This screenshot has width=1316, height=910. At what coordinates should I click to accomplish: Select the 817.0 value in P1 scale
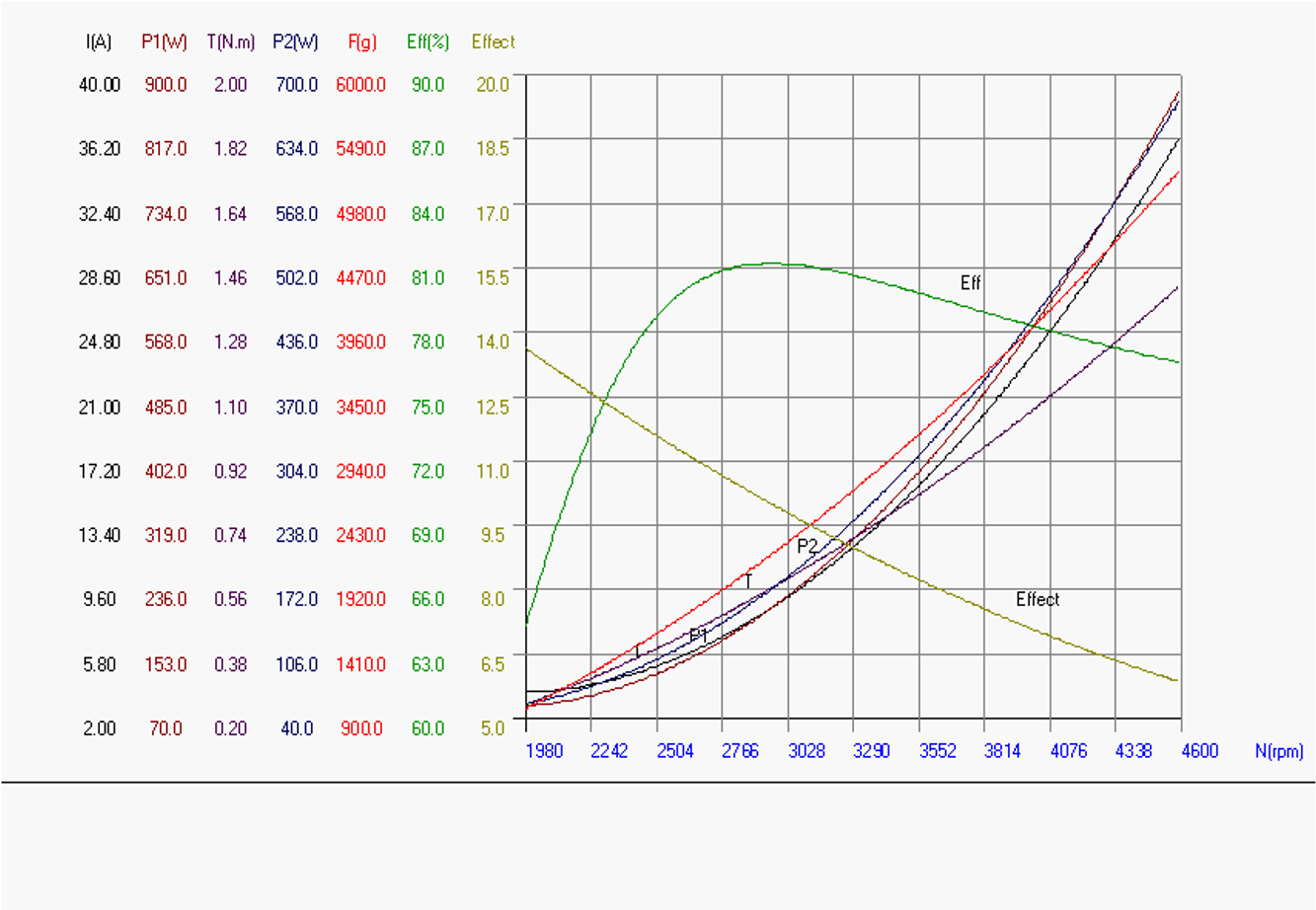click(166, 149)
